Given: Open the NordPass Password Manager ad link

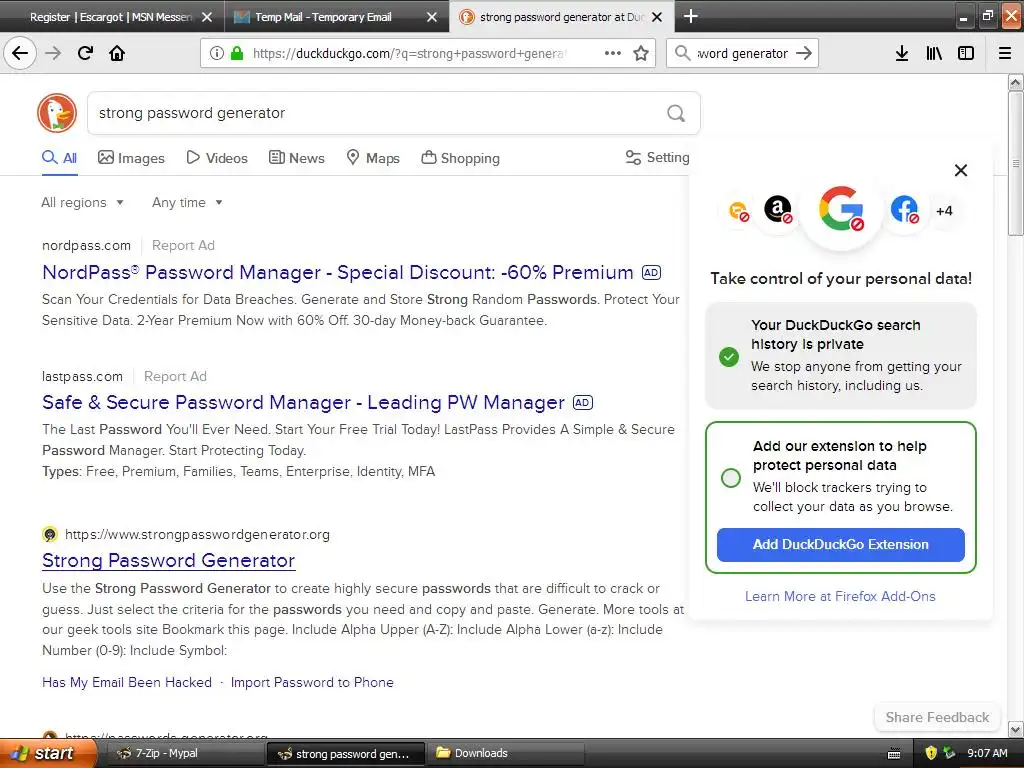Looking at the screenshot, I should pos(338,272).
